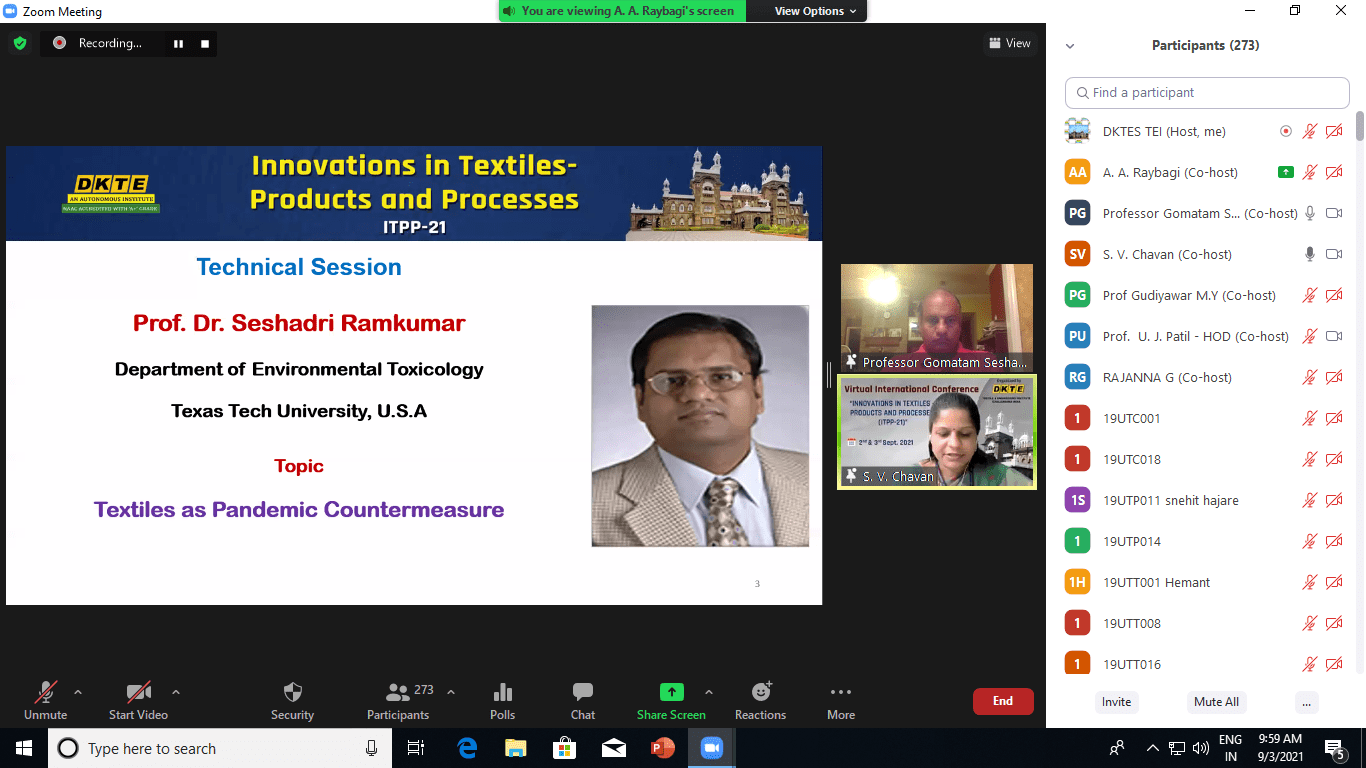Click video-off icon of 19UTC018
The image size is (1366, 768).
pos(1334,459)
